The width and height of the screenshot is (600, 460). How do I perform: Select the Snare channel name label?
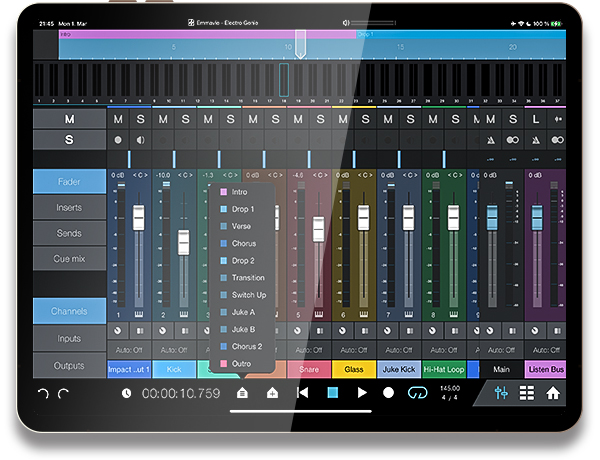(x=309, y=369)
